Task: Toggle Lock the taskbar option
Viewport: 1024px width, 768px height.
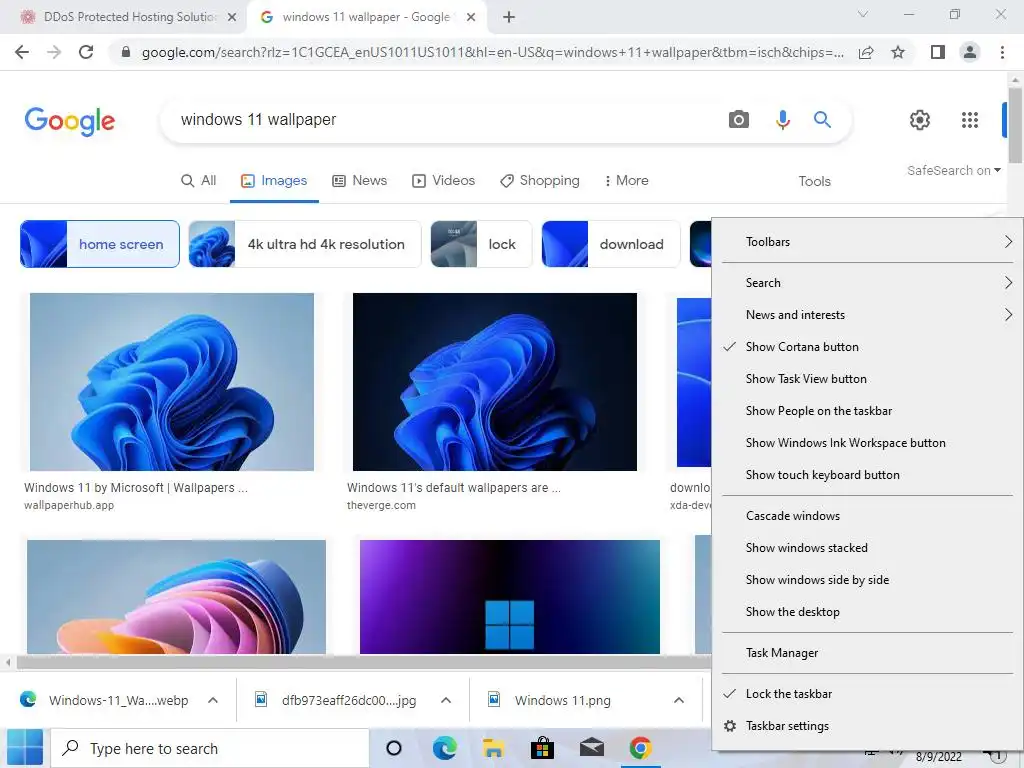Action: [867, 694]
